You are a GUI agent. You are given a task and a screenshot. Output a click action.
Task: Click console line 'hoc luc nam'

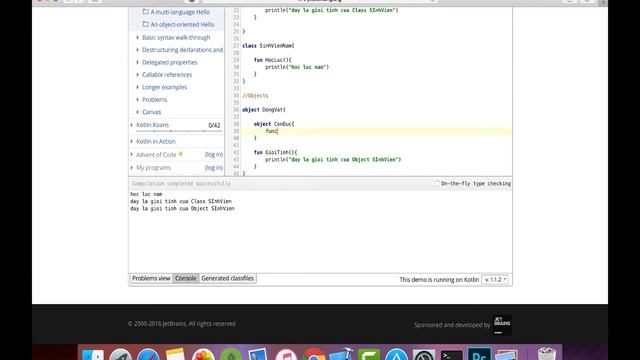pyautogui.click(x=146, y=194)
